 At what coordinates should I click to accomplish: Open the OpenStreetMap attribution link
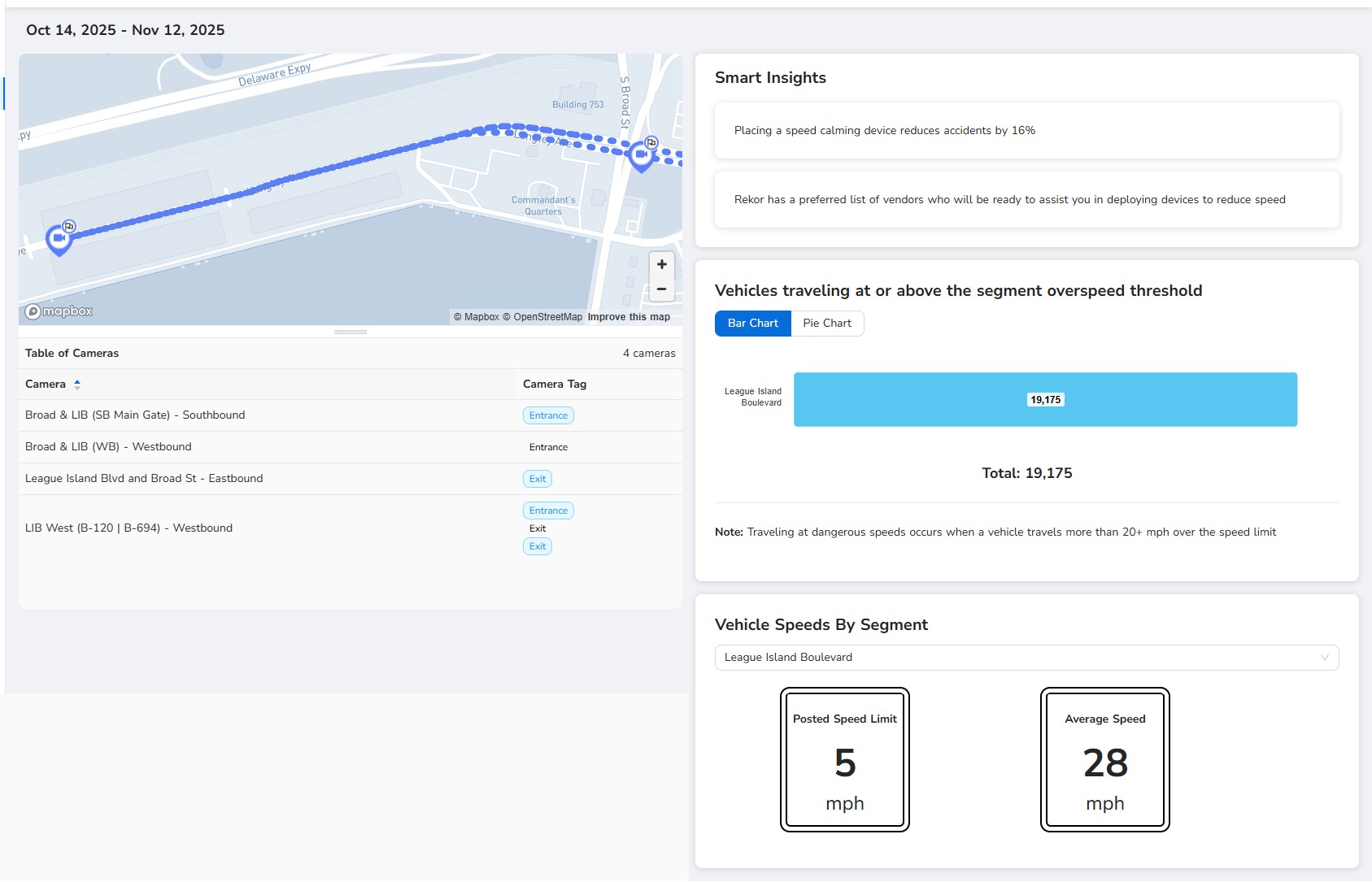pyautogui.click(x=547, y=317)
